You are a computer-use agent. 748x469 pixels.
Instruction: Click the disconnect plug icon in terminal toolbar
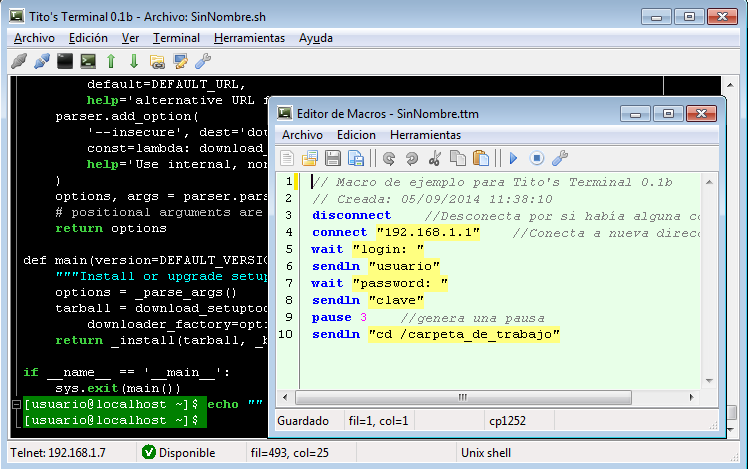(x=18, y=61)
